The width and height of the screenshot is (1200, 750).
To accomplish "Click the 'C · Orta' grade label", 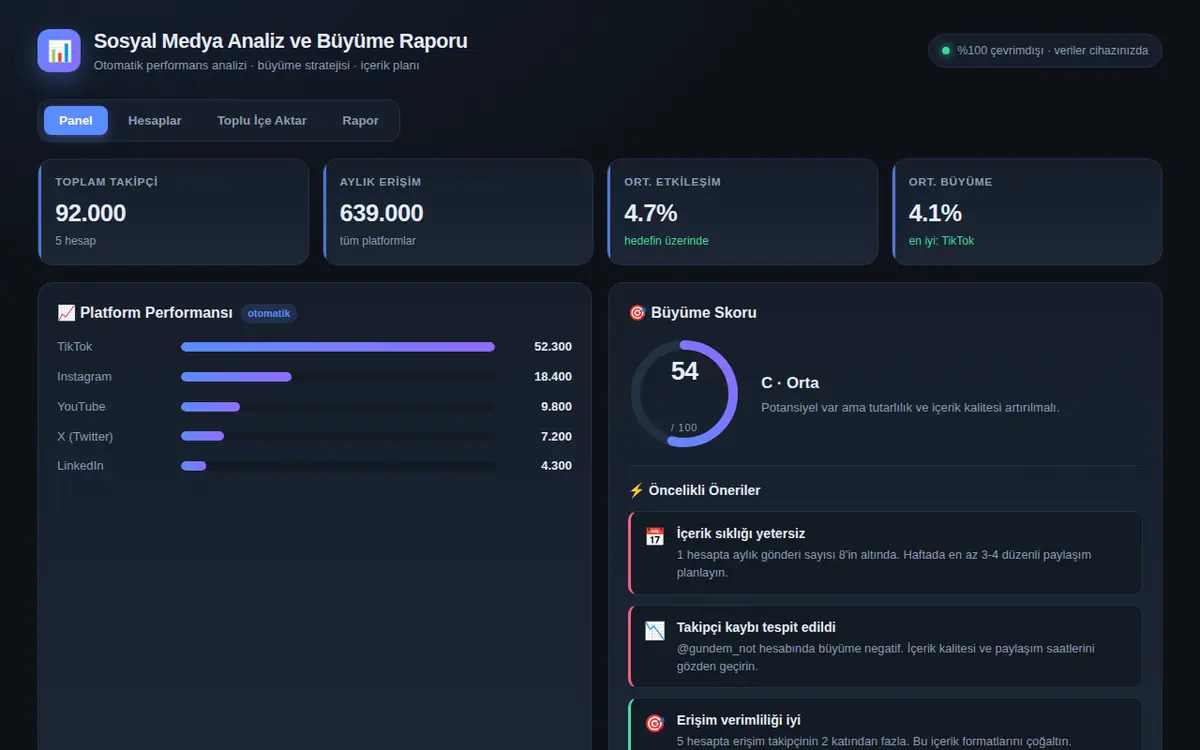I will 790,383.
